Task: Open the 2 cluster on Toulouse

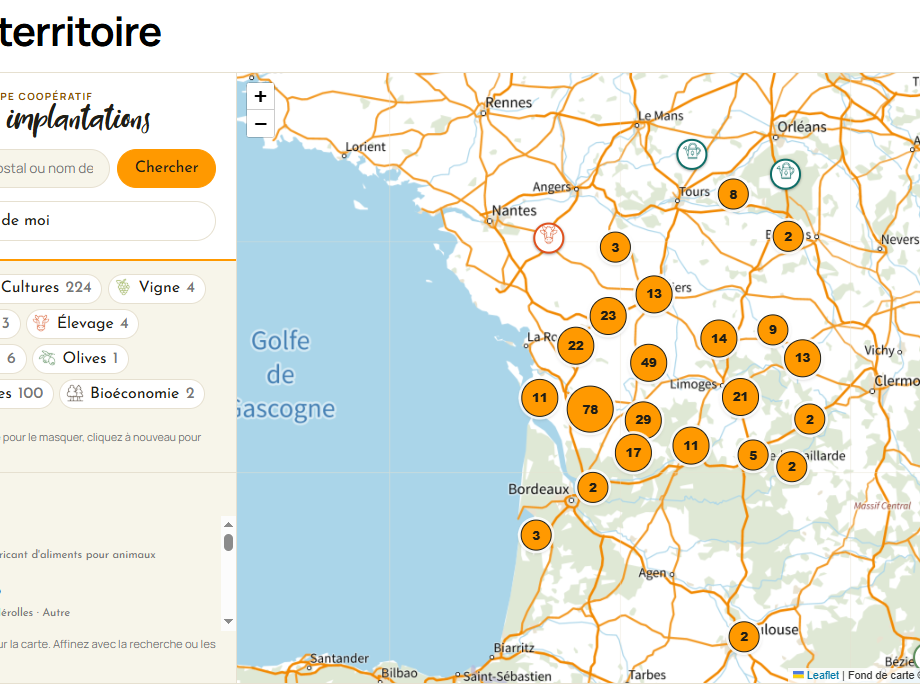Action: point(744,636)
